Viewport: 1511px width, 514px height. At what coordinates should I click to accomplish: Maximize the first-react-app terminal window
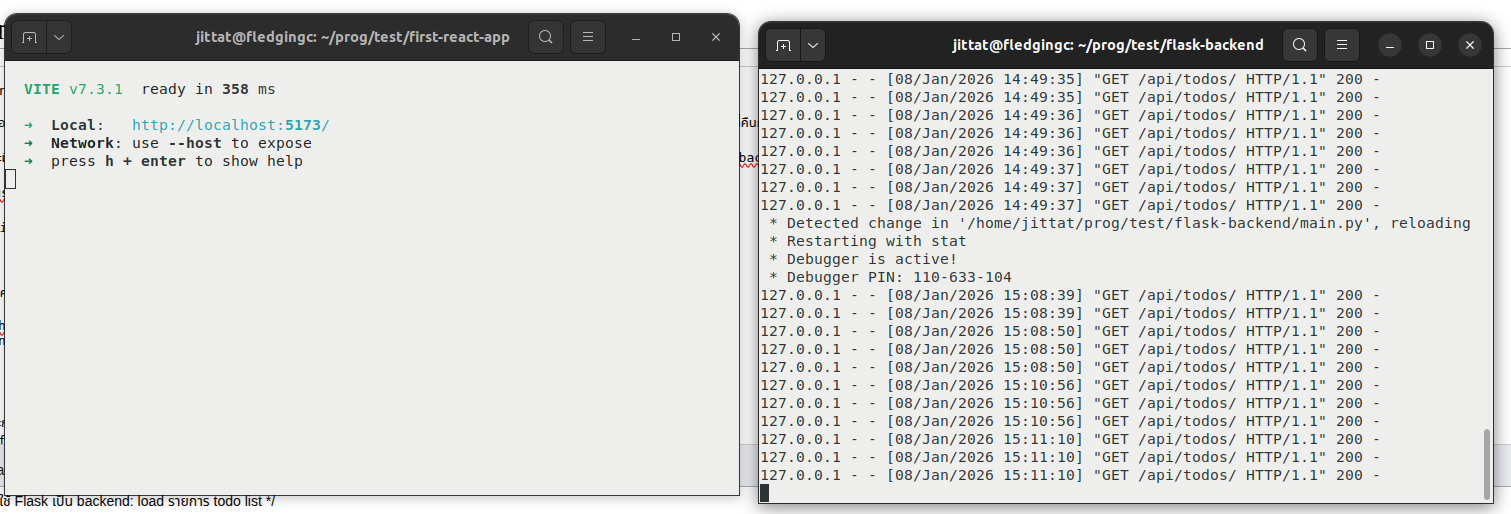coord(676,37)
